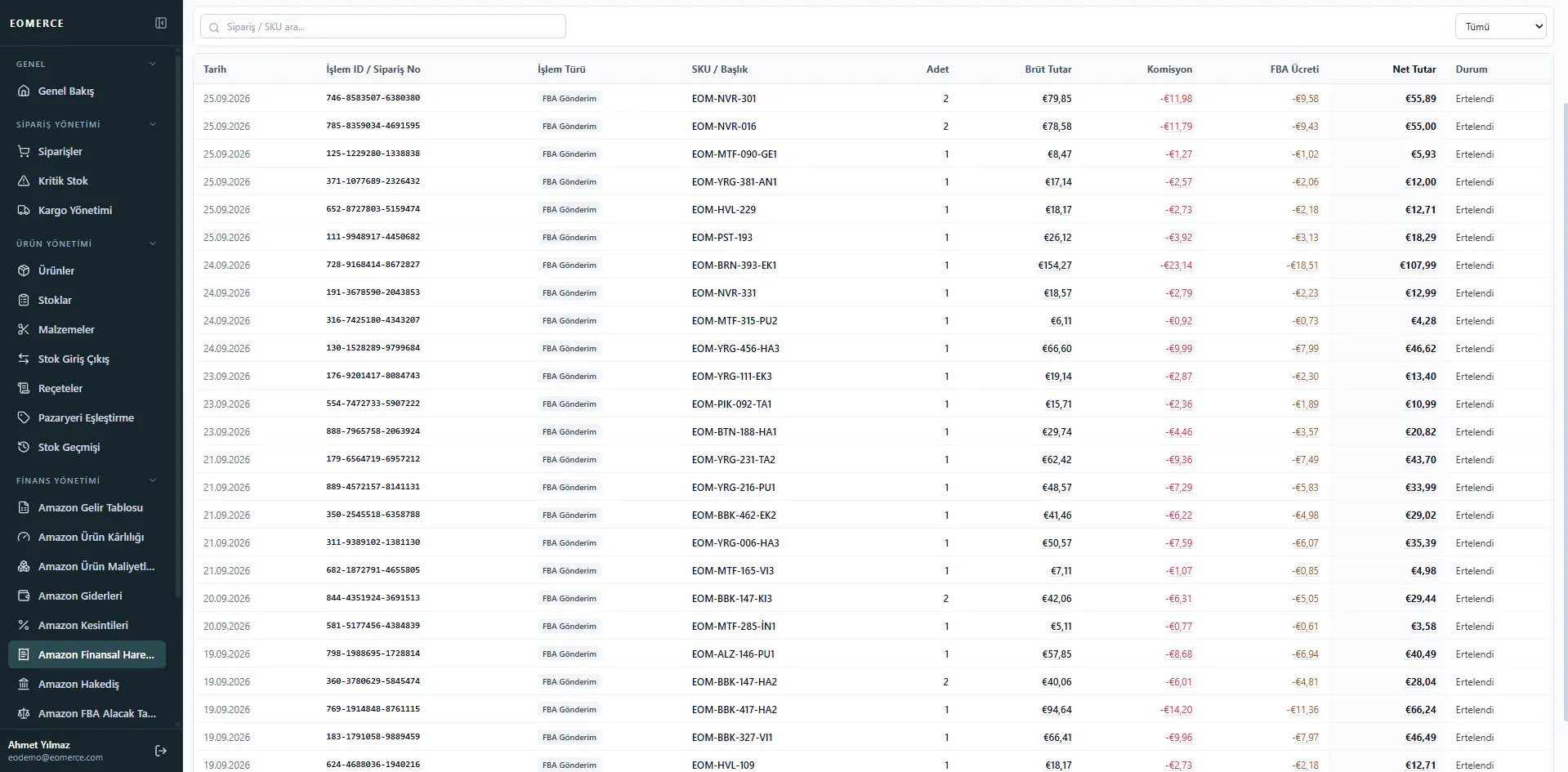Log out using the exit icon
Image resolution: width=1568 pixels, height=772 pixels.
pyautogui.click(x=161, y=751)
